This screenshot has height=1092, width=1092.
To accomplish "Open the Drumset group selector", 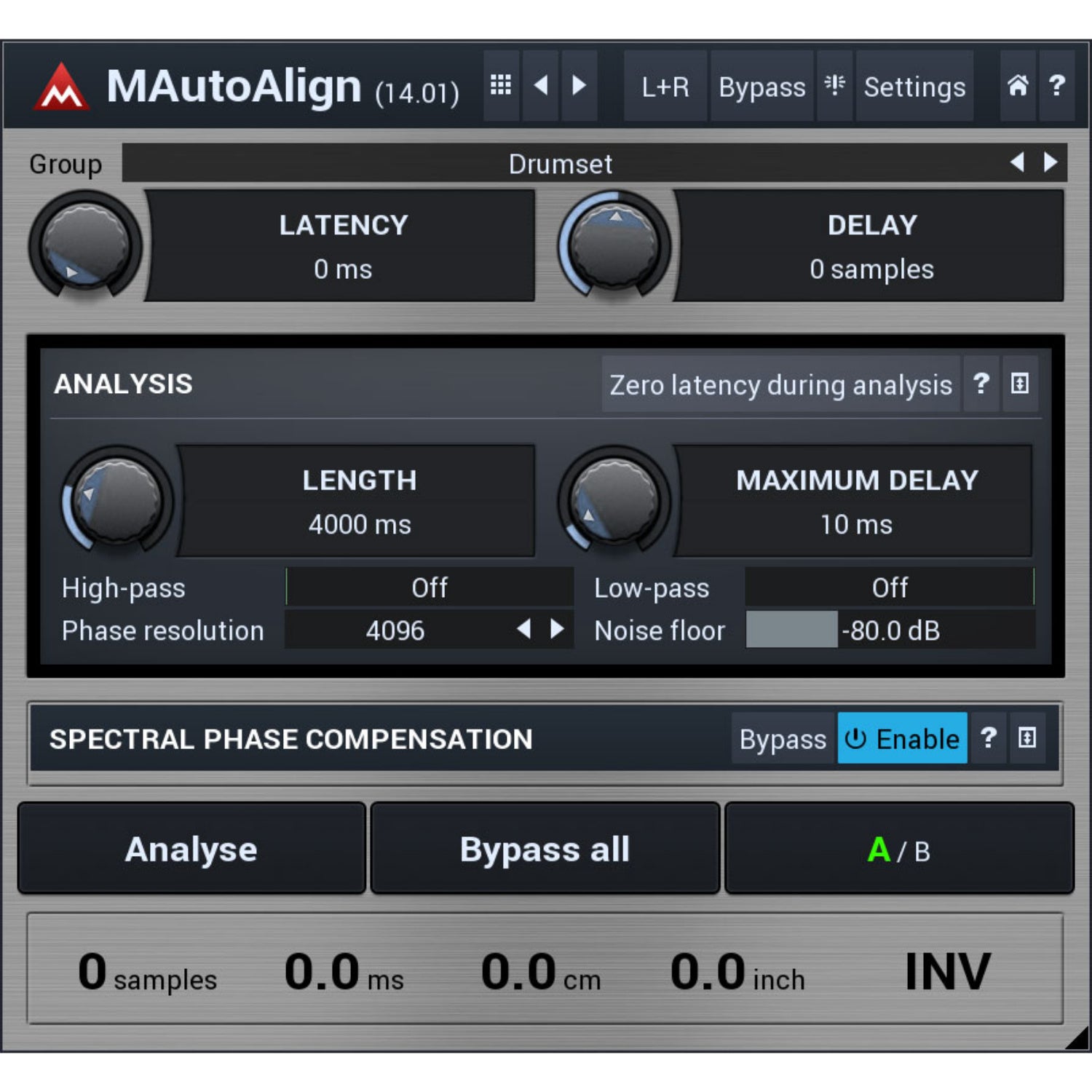I will (x=561, y=163).
